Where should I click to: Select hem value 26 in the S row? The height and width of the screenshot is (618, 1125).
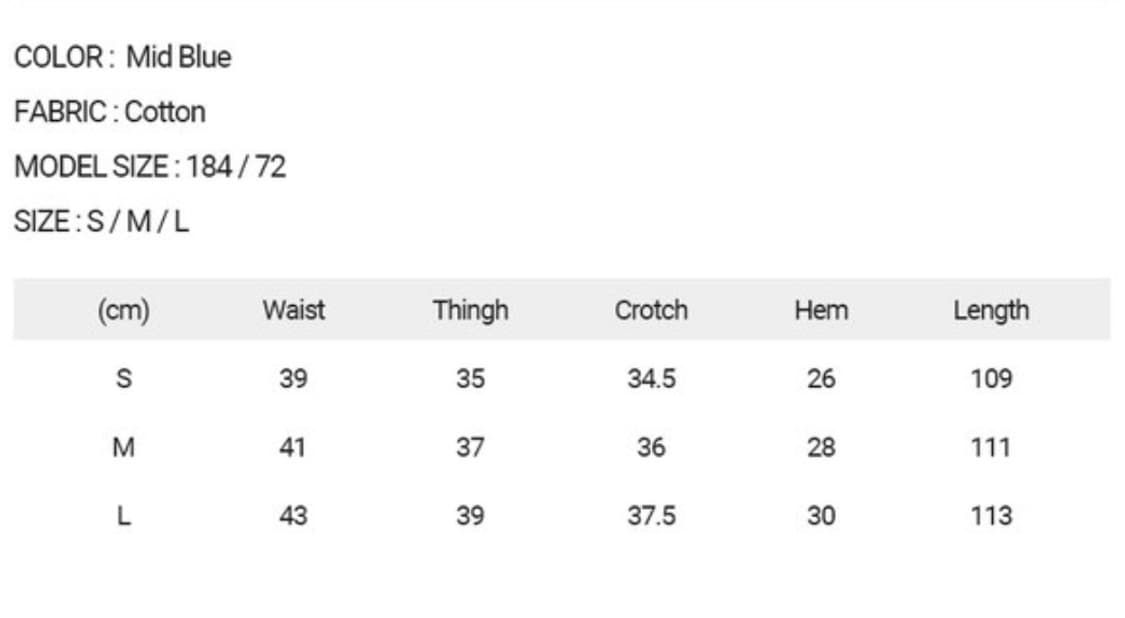pyautogui.click(x=820, y=379)
